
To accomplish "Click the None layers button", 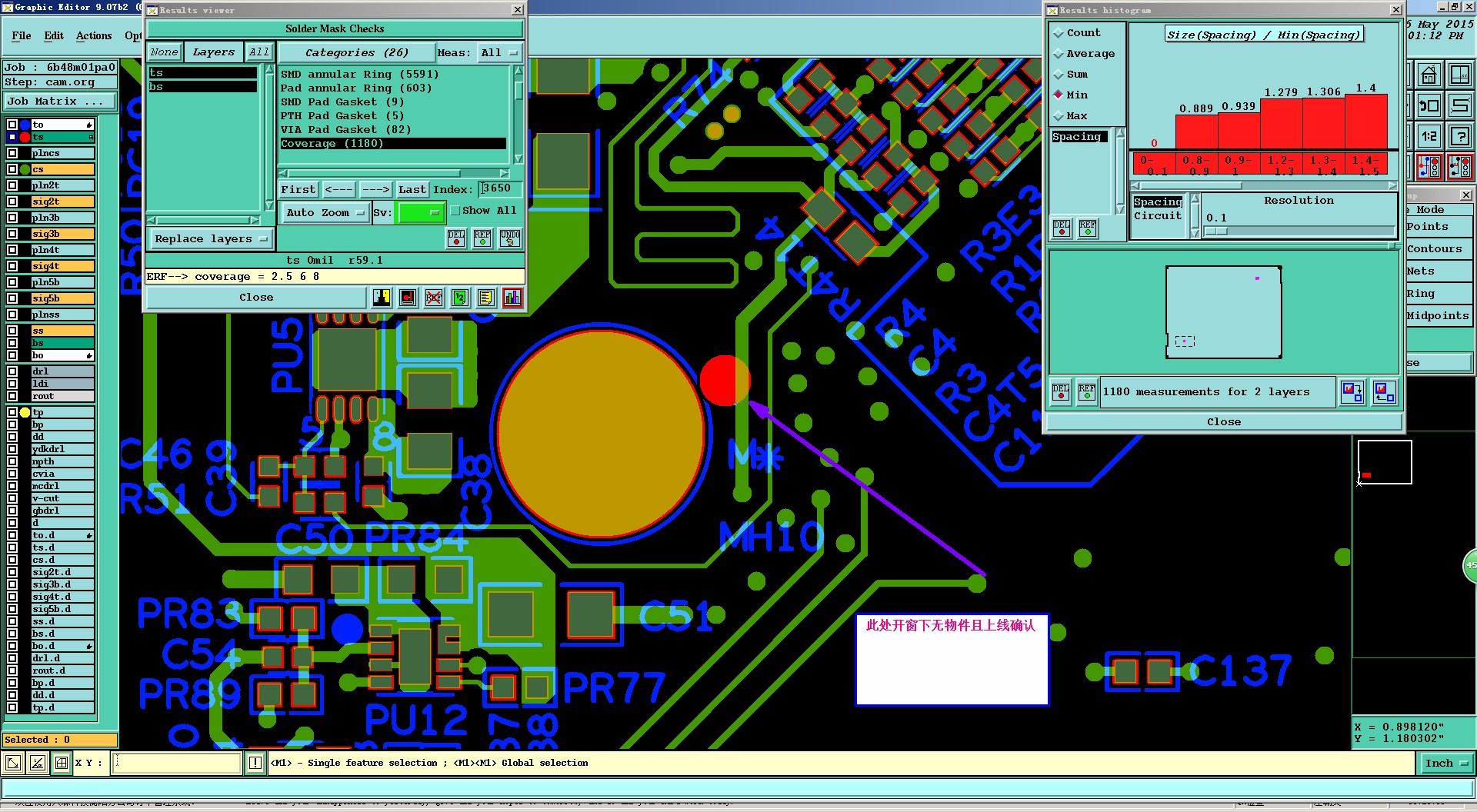I will [164, 52].
